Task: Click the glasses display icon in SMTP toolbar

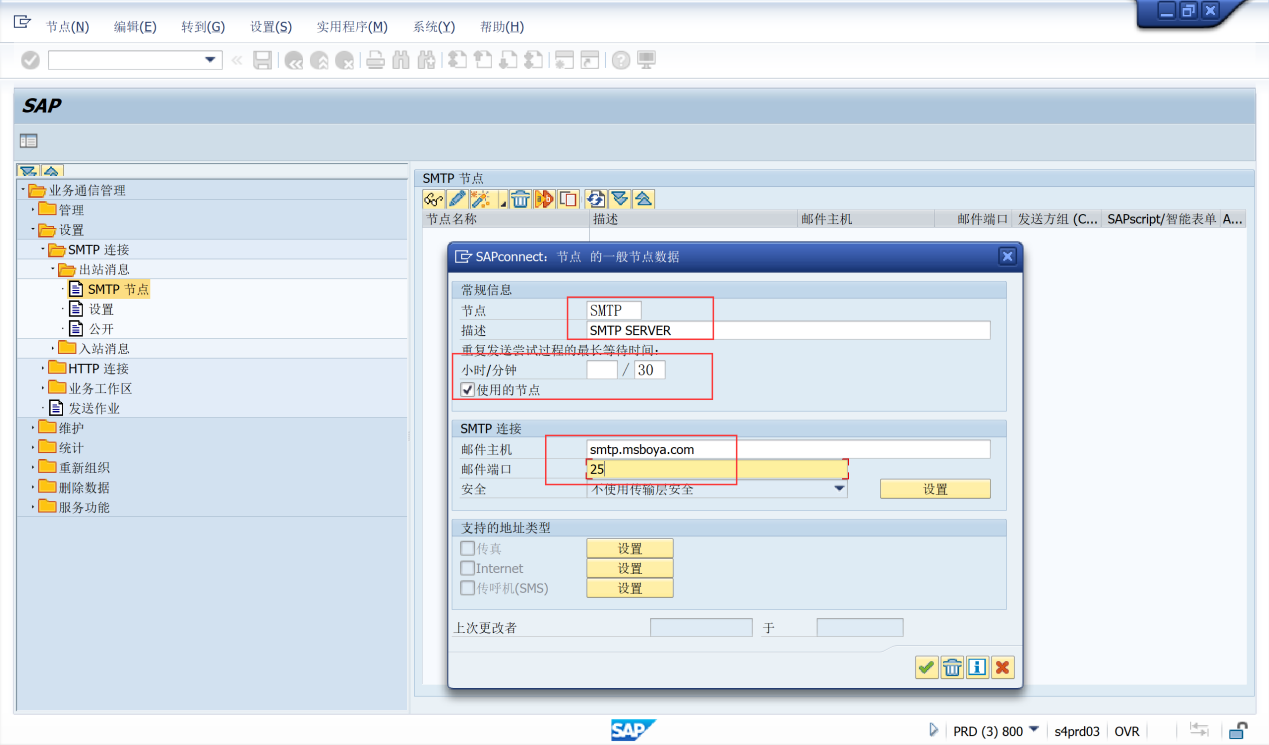Action: pyautogui.click(x=433, y=199)
